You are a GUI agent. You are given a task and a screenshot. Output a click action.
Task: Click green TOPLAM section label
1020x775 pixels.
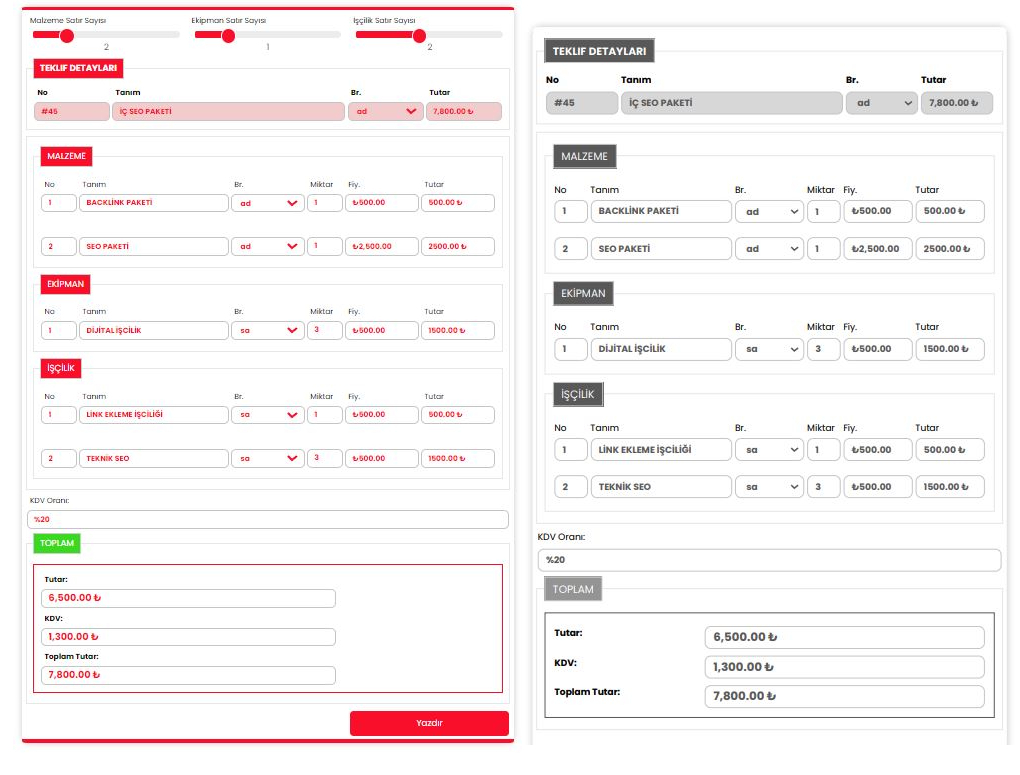(x=57, y=543)
